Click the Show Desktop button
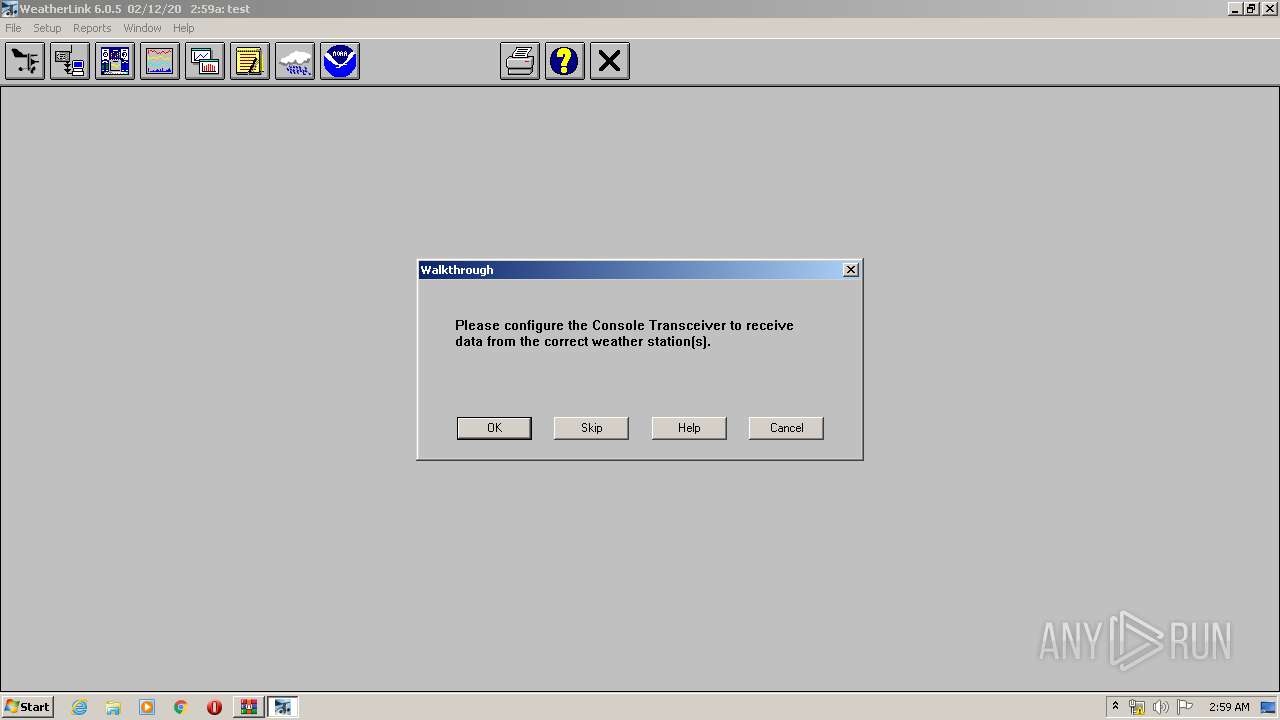 point(1268,707)
